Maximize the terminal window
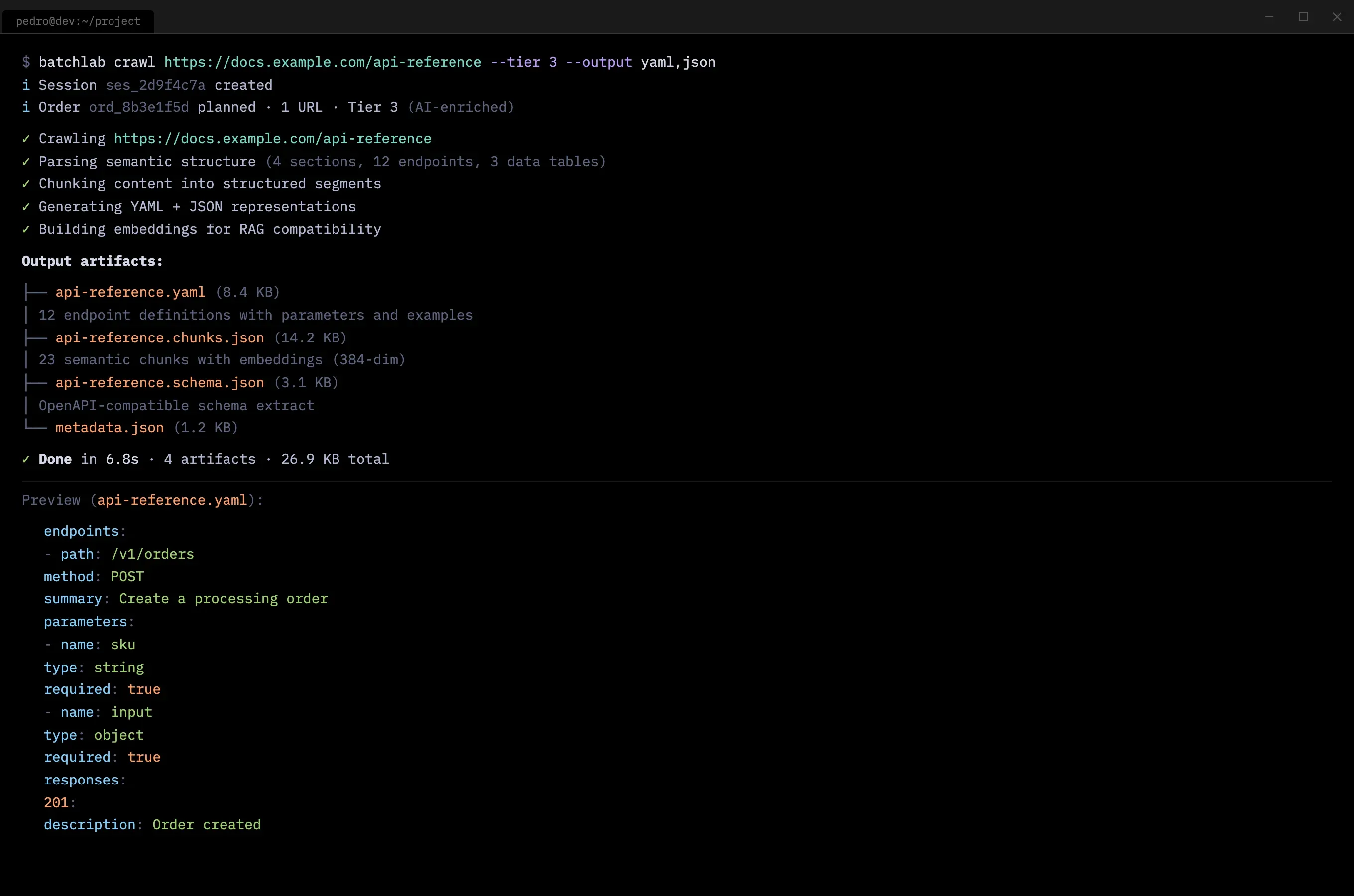This screenshot has width=1354, height=896. tap(1304, 16)
